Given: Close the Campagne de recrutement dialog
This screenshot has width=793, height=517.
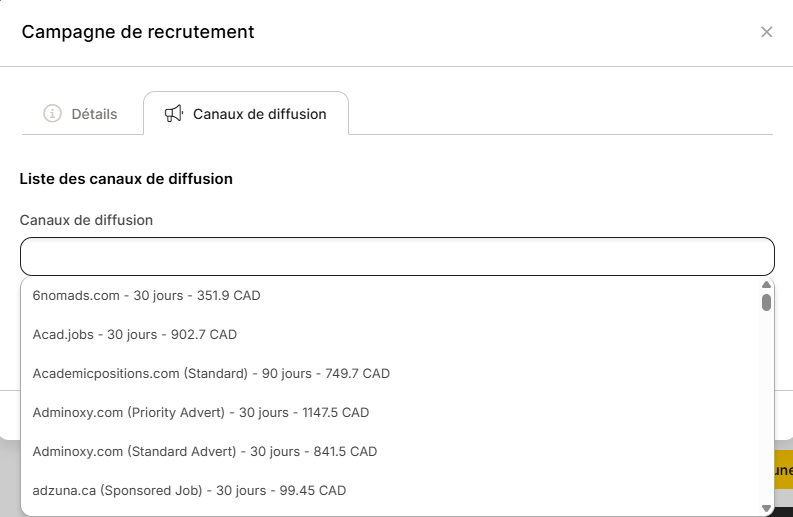Looking at the screenshot, I should point(766,32).
